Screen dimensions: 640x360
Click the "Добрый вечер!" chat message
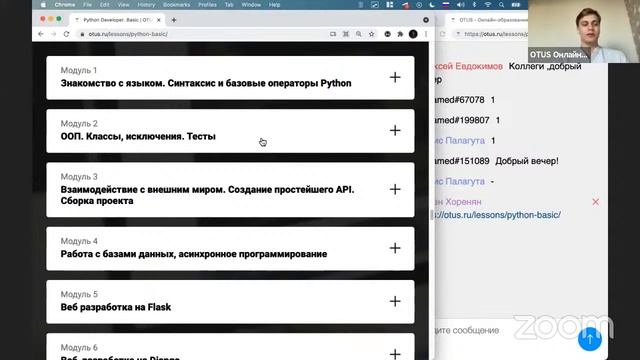[x=527, y=161]
